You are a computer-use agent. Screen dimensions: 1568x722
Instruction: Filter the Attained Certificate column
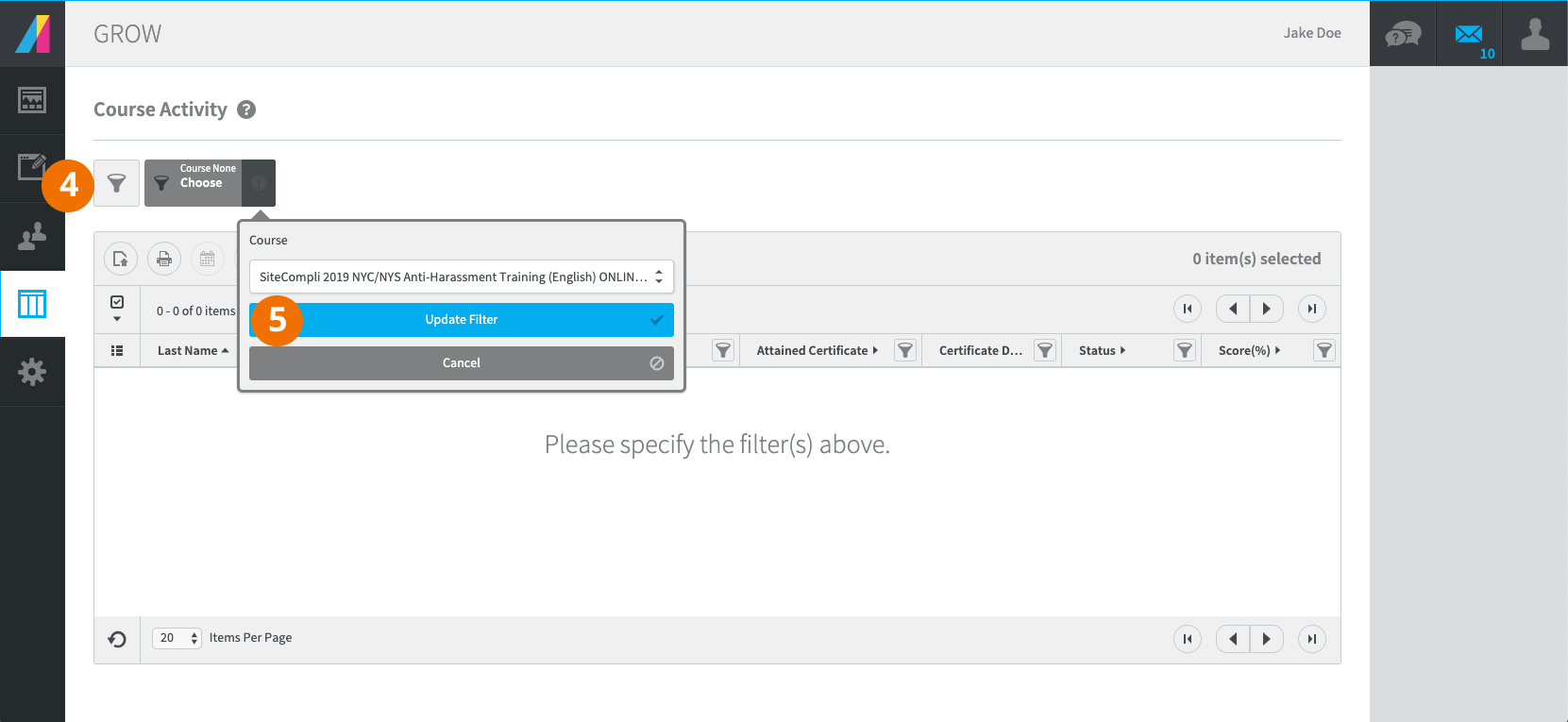tap(905, 350)
